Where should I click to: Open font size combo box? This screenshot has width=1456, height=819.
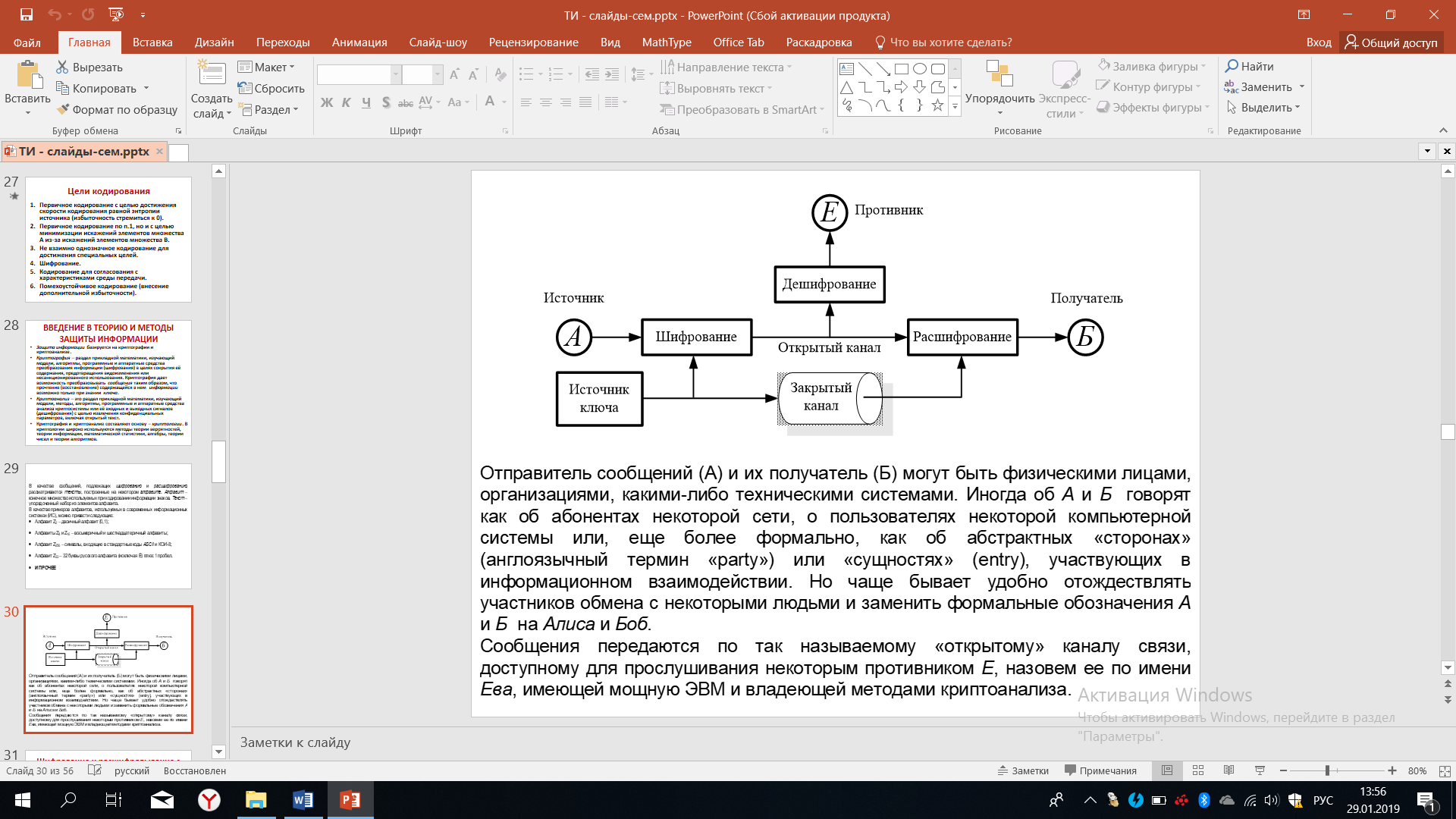pyautogui.click(x=422, y=74)
